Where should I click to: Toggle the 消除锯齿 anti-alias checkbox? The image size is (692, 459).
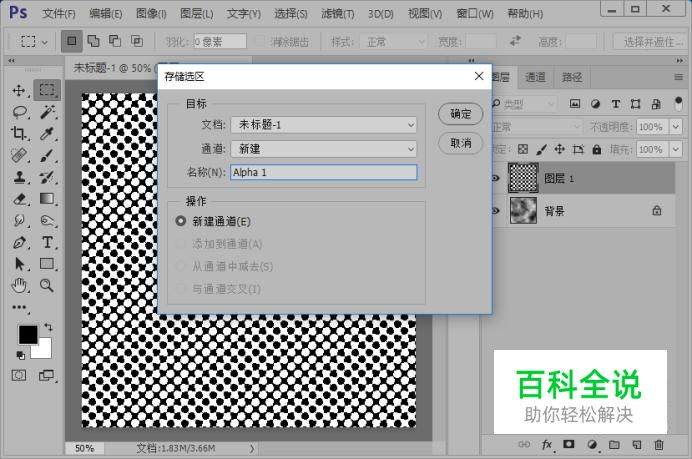coord(260,41)
